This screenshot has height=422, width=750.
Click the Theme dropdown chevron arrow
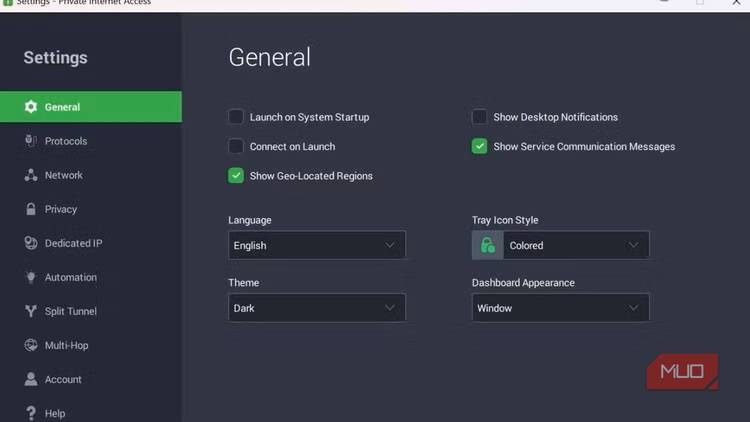390,308
